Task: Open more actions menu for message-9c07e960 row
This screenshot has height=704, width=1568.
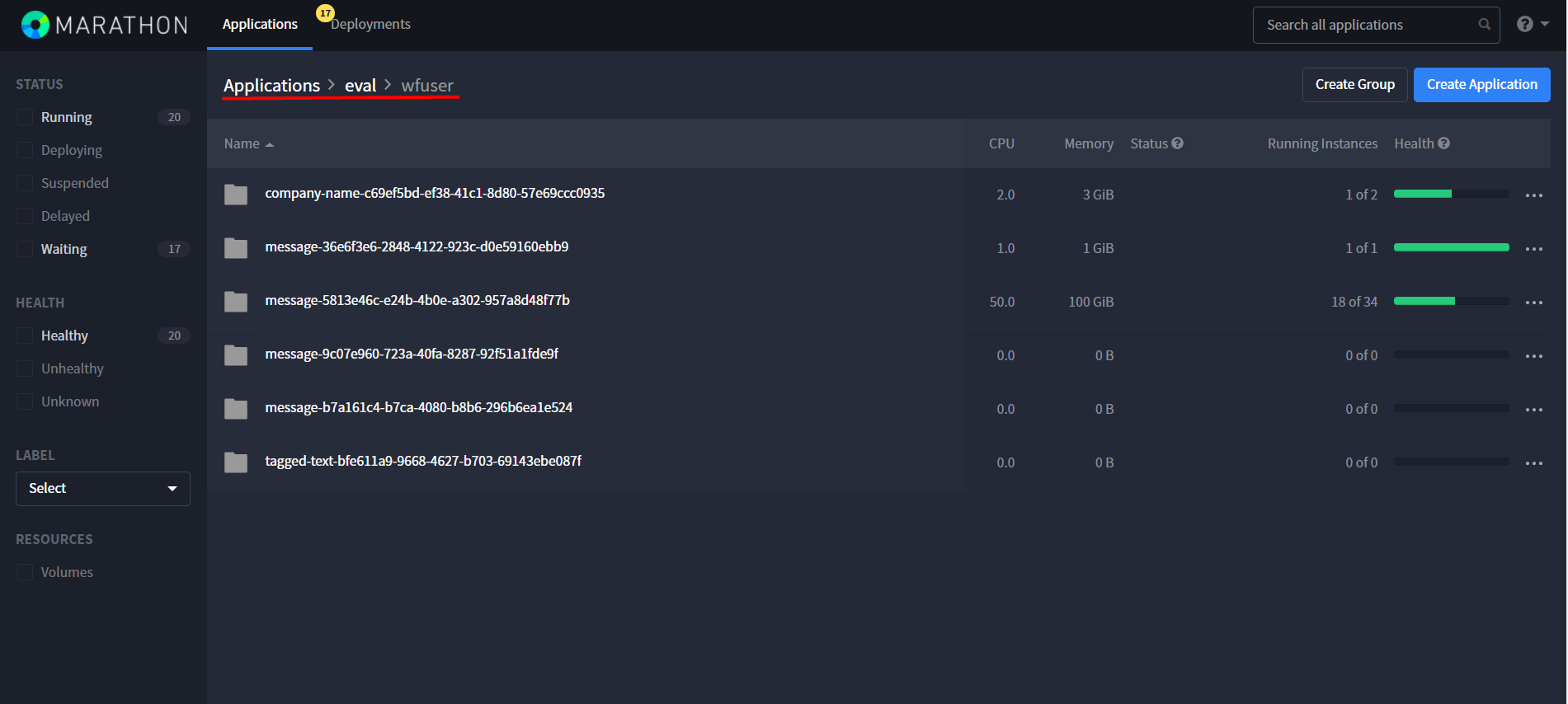Action: [x=1534, y=356]
